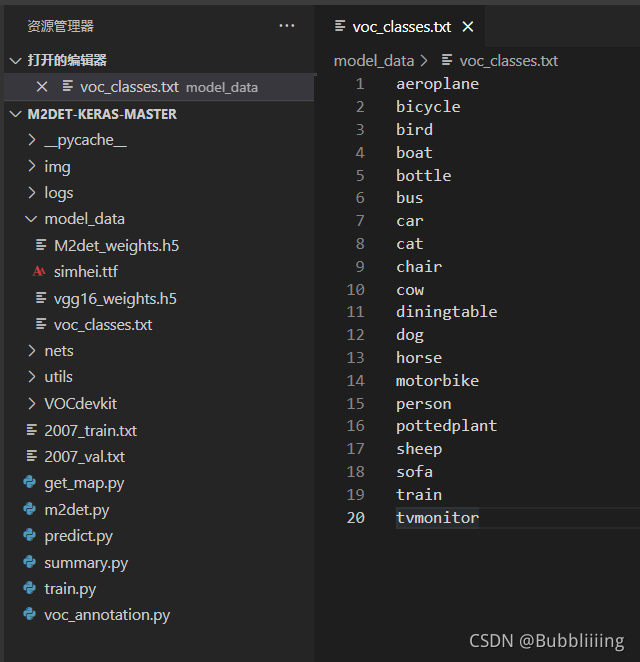
Task: Click the red font icon of simhei.ttf
Action: 40,271
